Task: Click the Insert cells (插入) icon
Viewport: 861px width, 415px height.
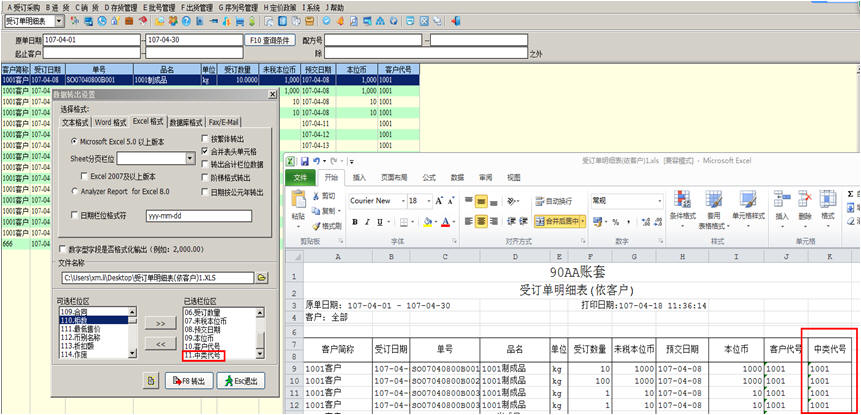Action: point(781,201)
